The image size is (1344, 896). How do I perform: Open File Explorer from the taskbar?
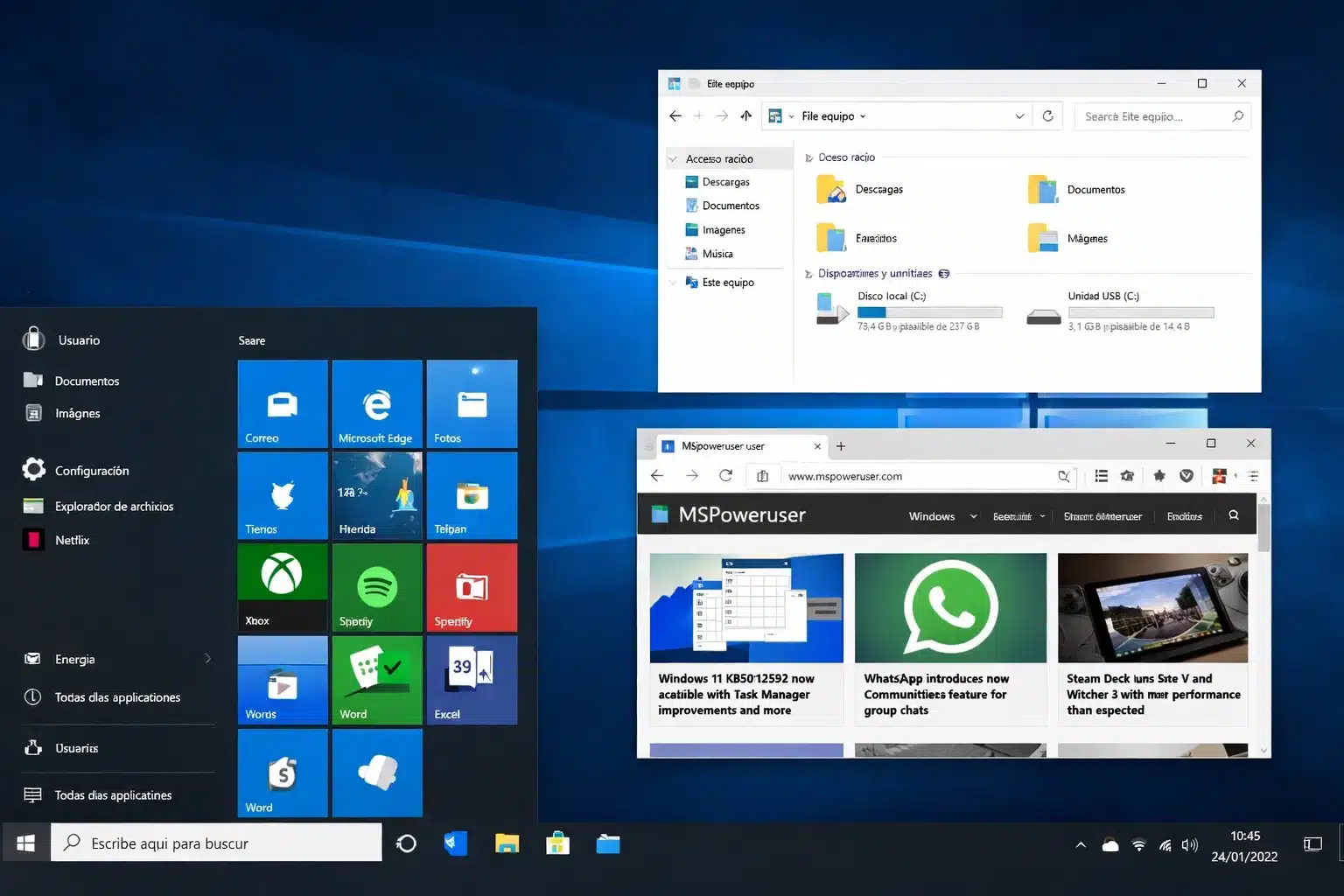[507, 843]
